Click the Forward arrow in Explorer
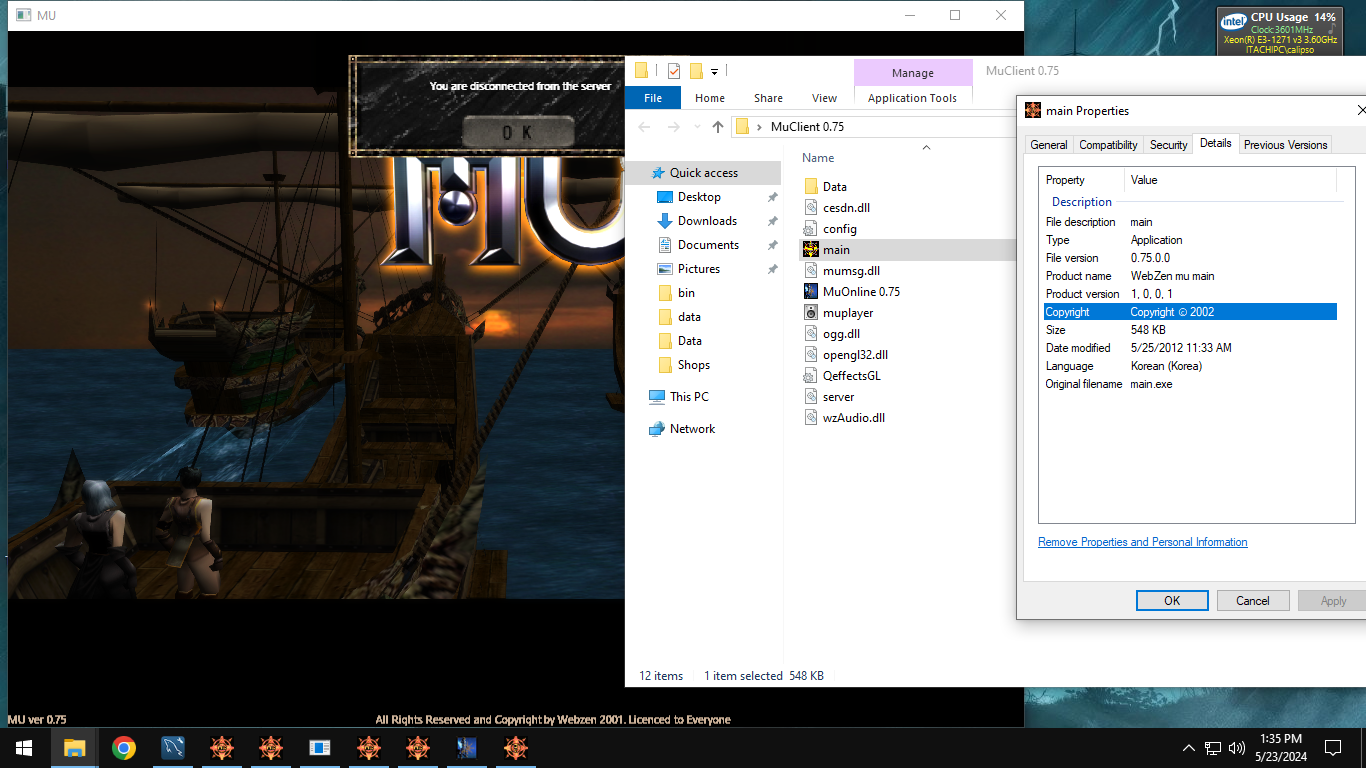 click(674, 127)
